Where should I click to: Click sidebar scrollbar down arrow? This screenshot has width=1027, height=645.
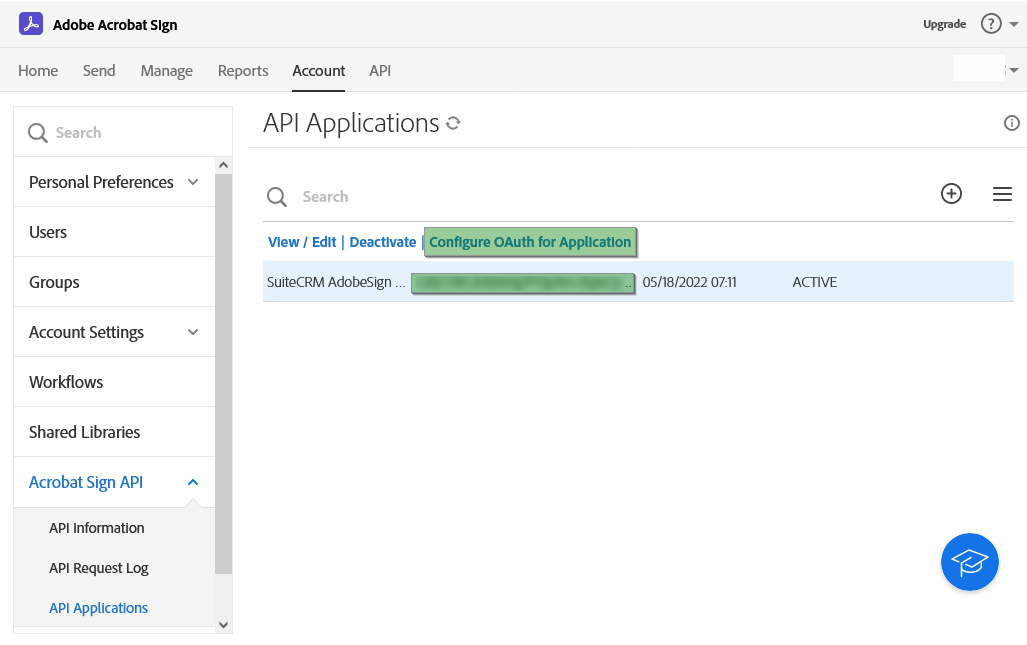click(x=223, y=625)
